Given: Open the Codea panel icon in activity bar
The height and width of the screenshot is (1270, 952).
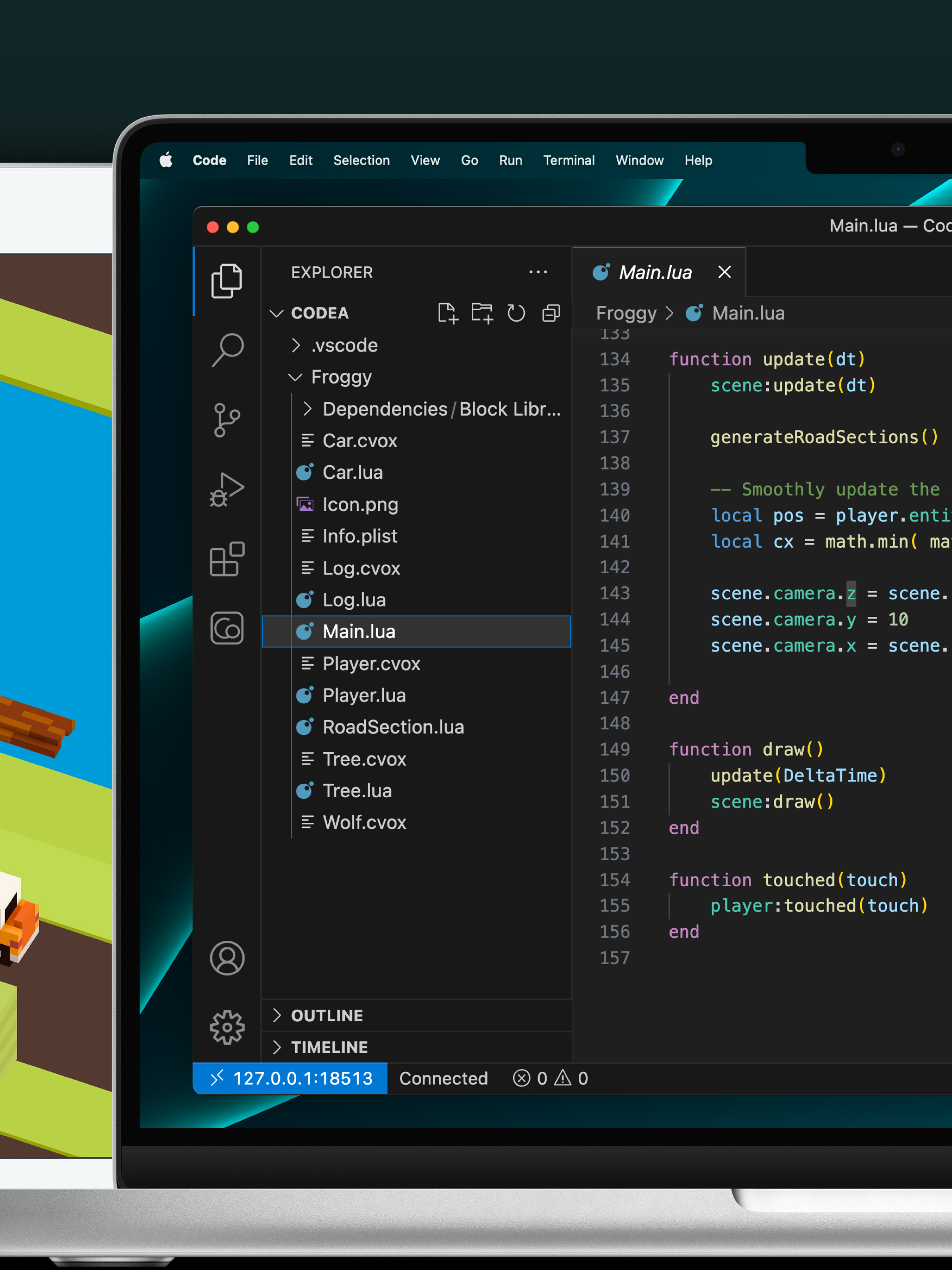Looking at the screenshot, I should tap(227, 628).
